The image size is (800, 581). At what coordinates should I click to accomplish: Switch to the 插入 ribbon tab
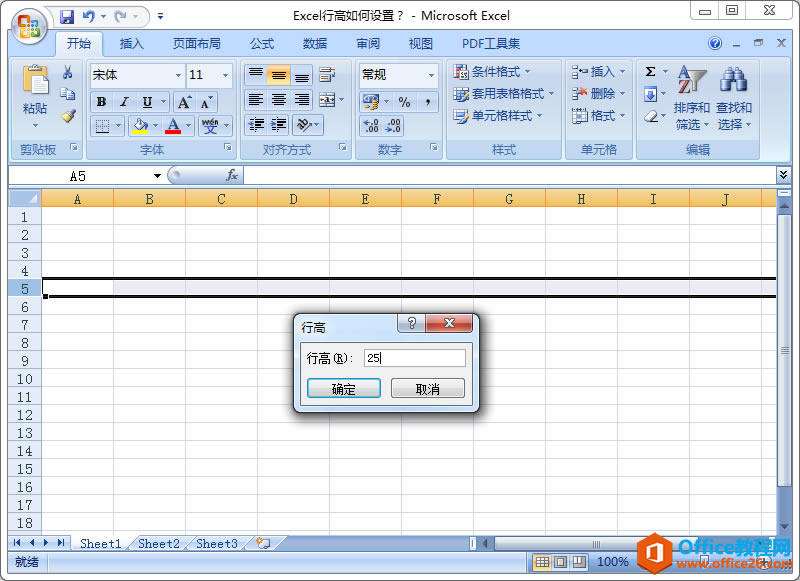[x=131, y=43]
